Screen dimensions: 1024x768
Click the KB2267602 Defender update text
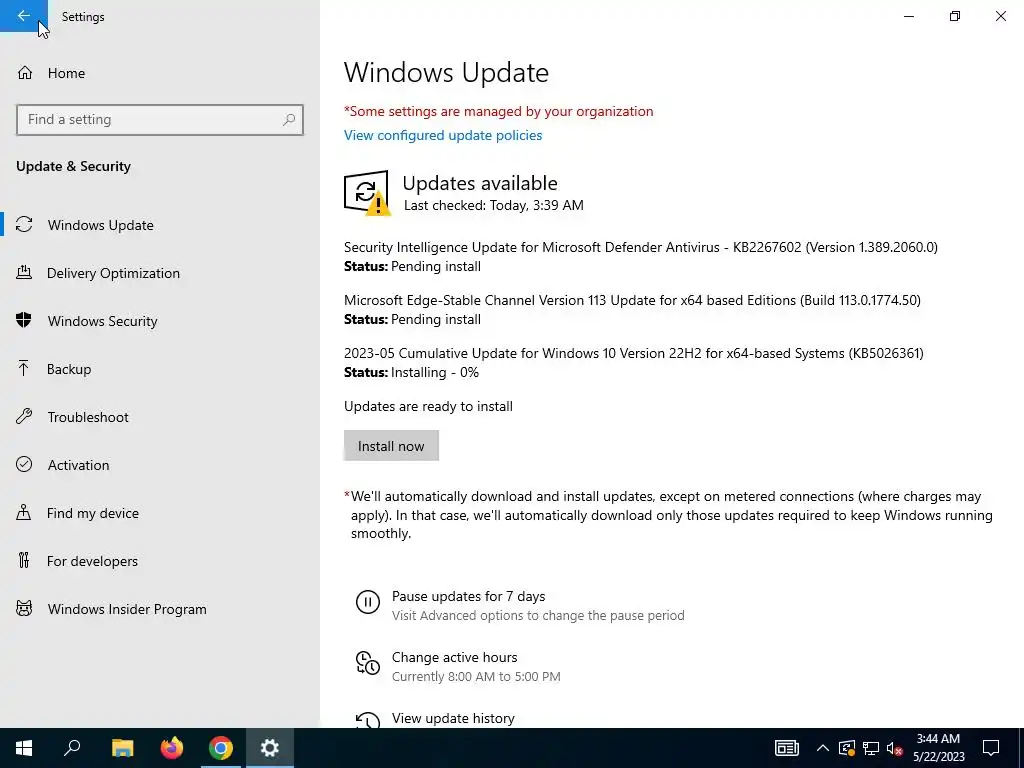click(x=641, y=248)
